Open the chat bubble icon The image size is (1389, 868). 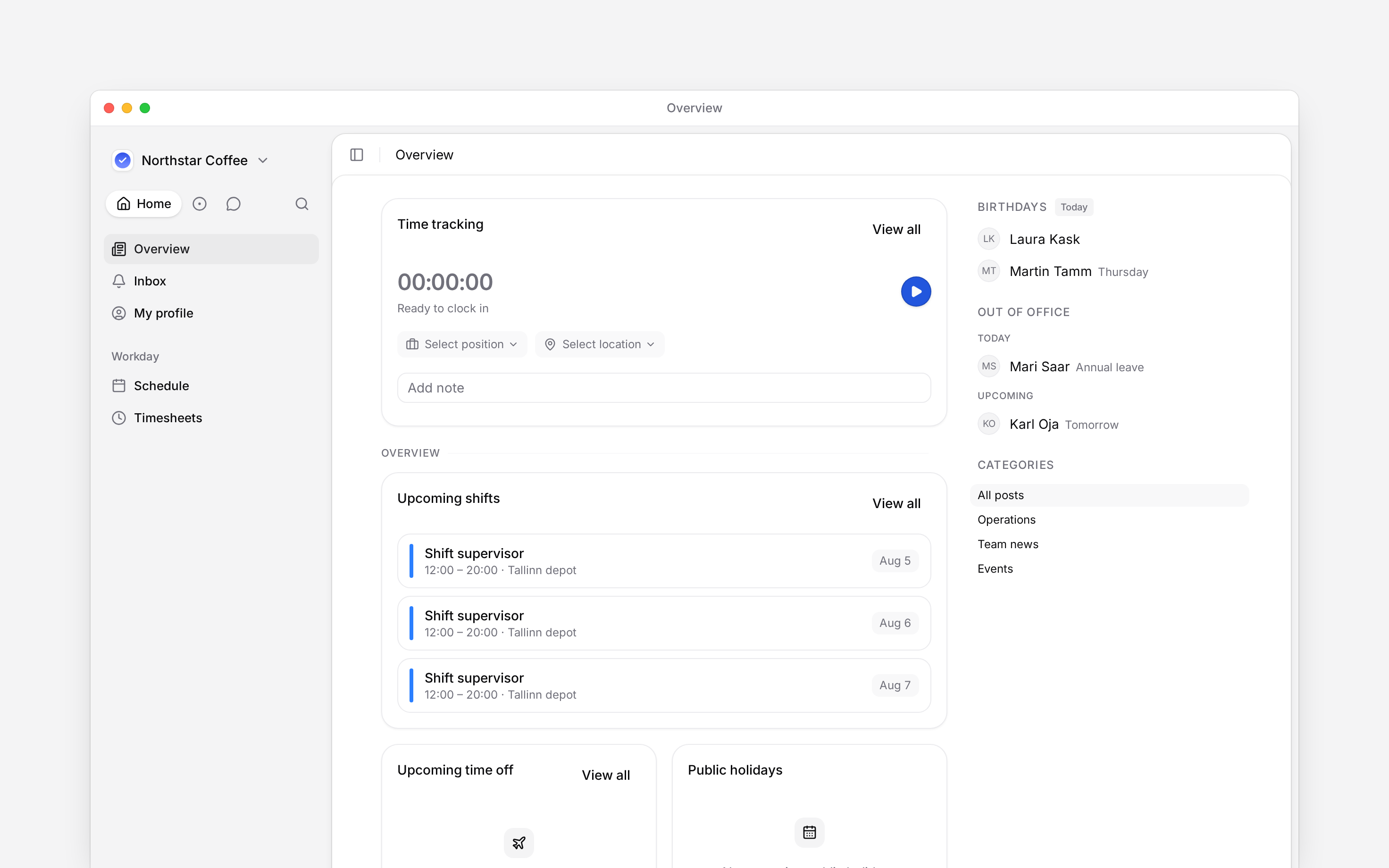233,204
